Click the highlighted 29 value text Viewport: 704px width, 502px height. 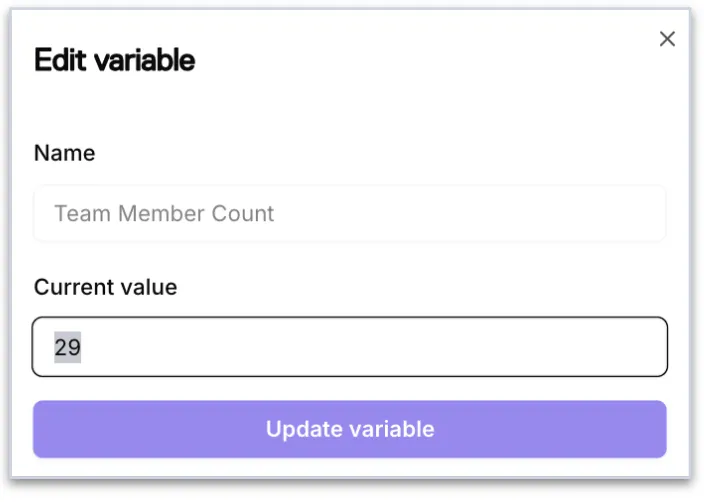point(67,347)
